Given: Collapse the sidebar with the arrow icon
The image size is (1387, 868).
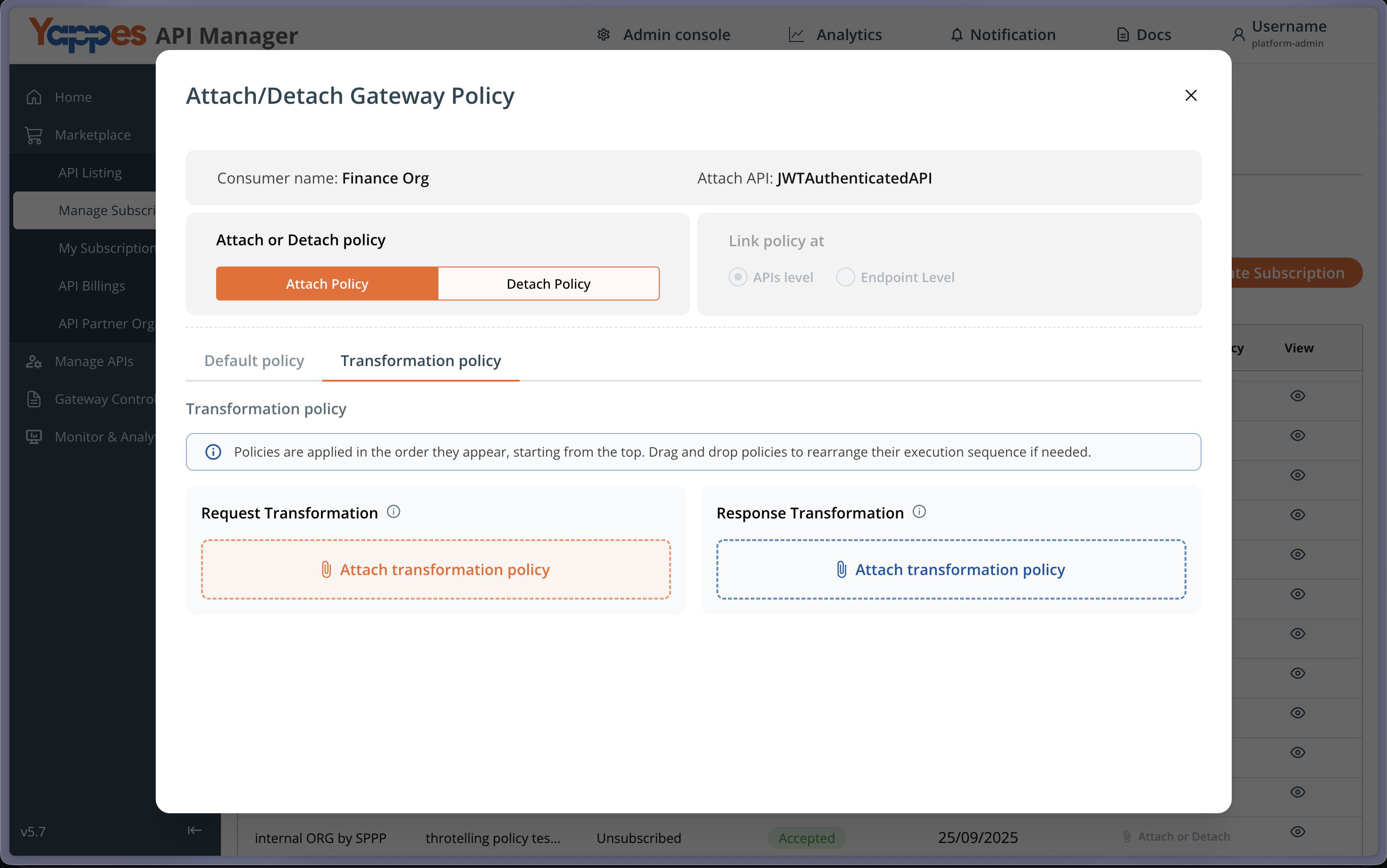Looking at the screenshot, I should coord(195,830).
